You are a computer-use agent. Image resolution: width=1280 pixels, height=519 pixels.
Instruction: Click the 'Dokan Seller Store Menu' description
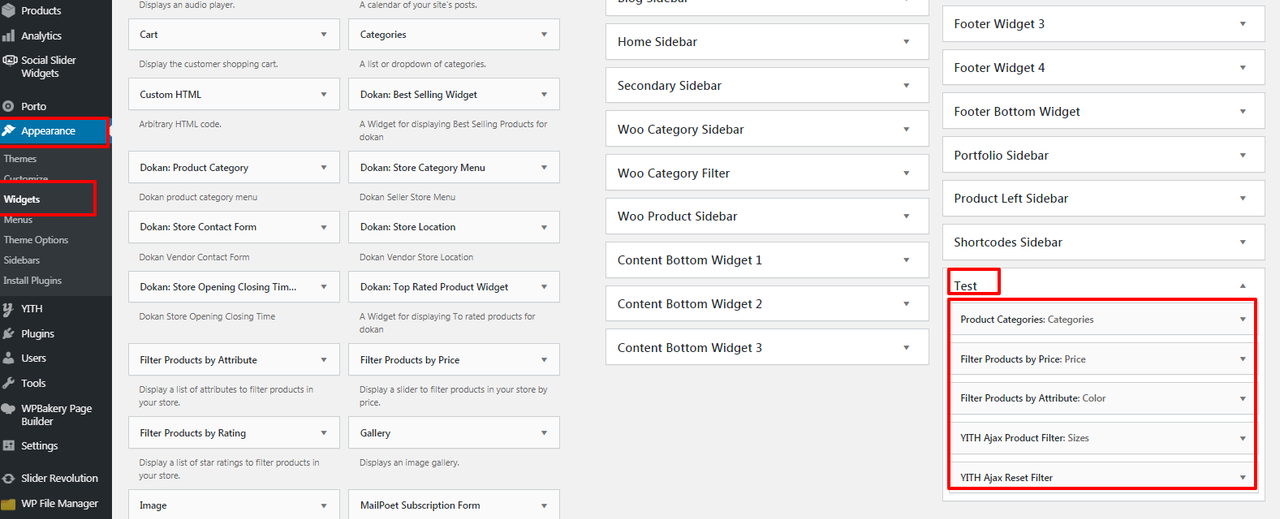point(407,197)
